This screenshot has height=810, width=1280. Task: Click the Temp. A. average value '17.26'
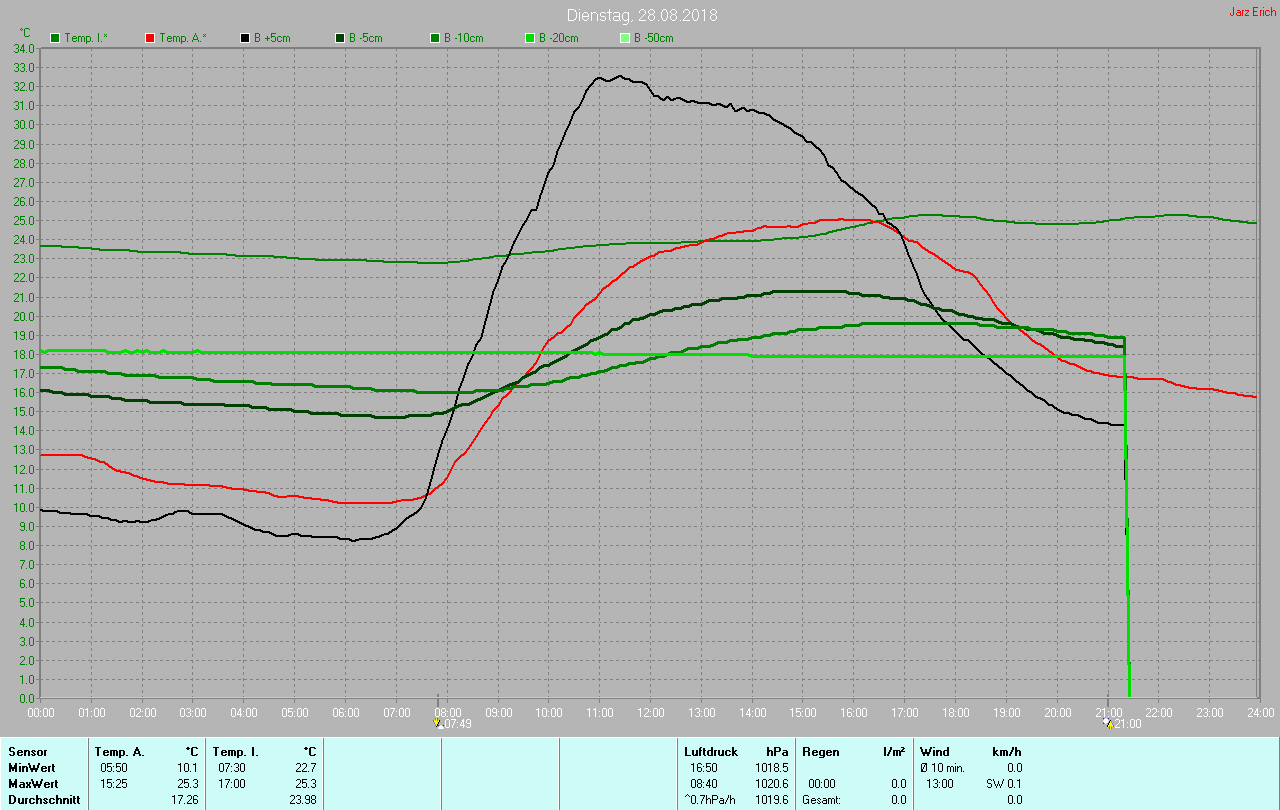coord(185,799)
